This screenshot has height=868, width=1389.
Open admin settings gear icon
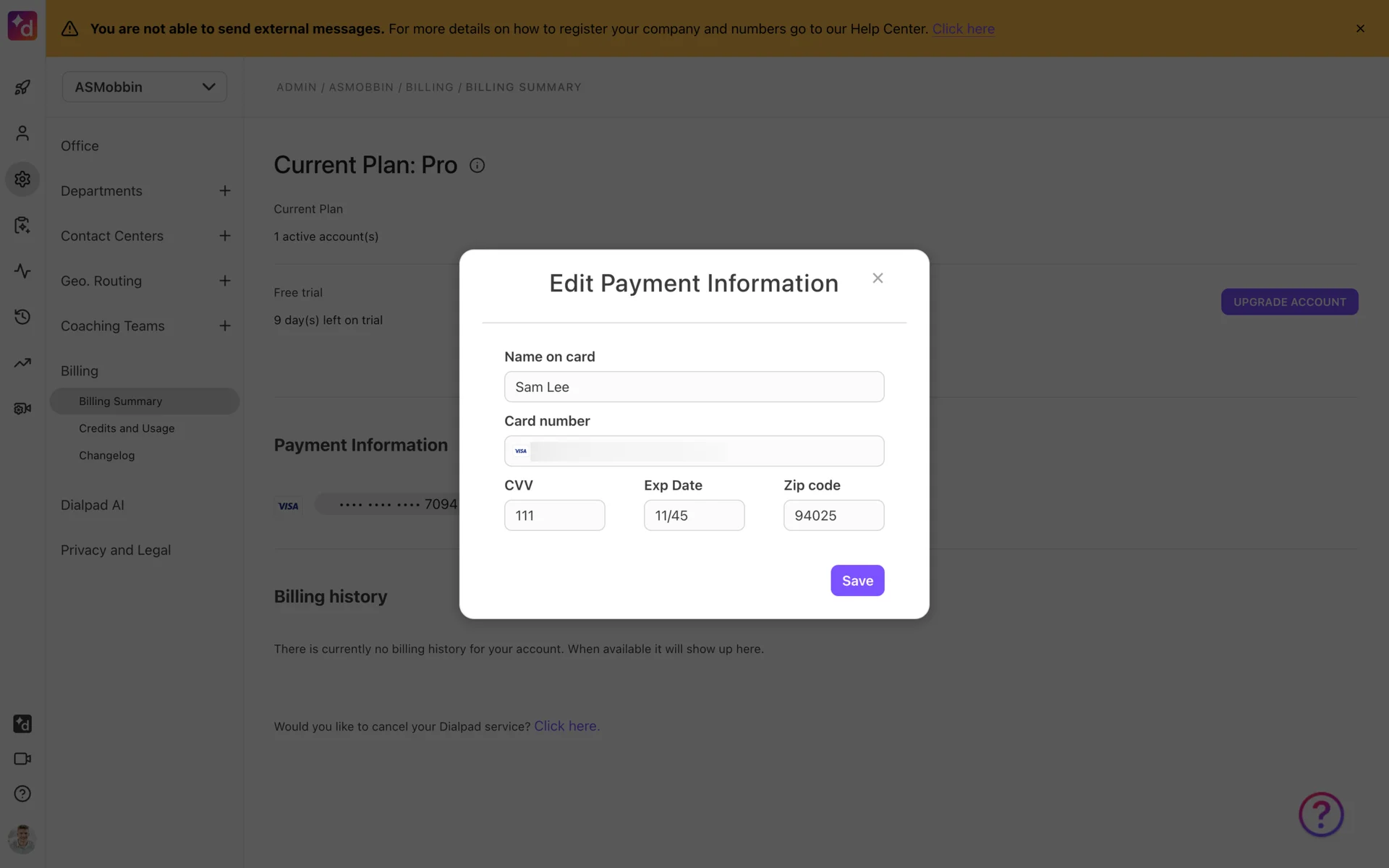pyautogui.click(x=22, y=179)
